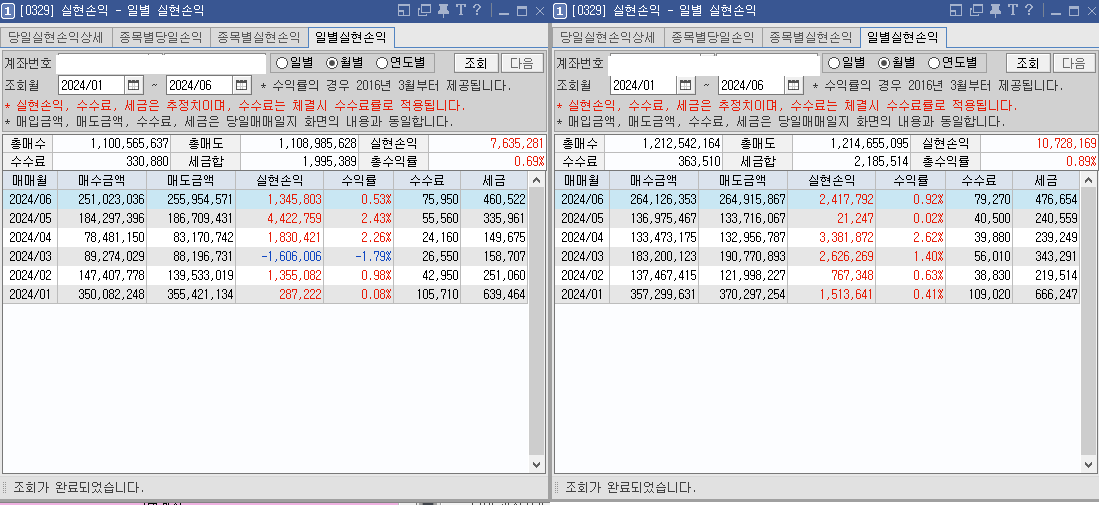Select the cell showing 370,297,254
The image size is (1104, 505).
pyautogui.click(x=743, y=294)
